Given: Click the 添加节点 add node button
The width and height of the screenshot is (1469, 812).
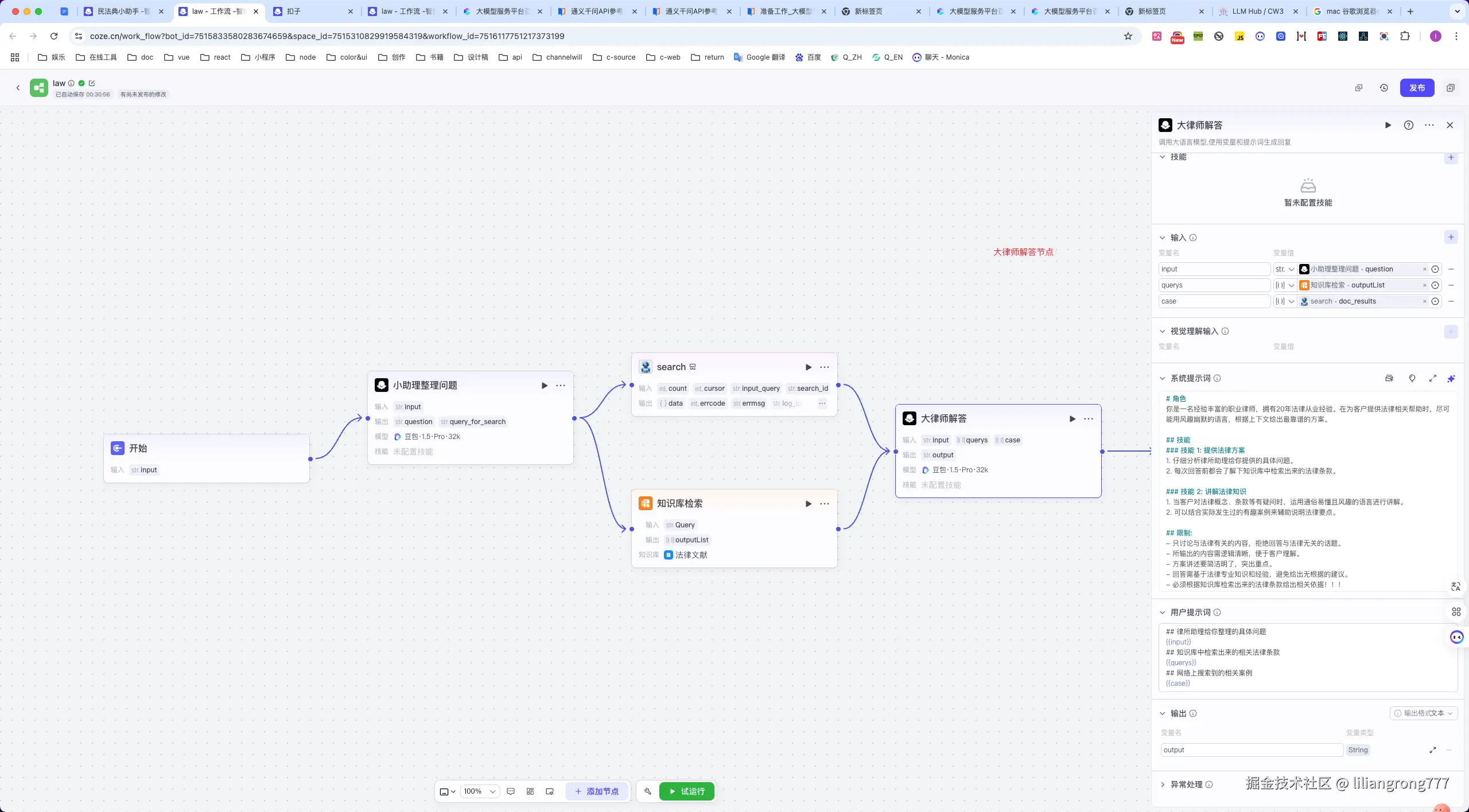Looking at the screenshot, I should 597,791.
